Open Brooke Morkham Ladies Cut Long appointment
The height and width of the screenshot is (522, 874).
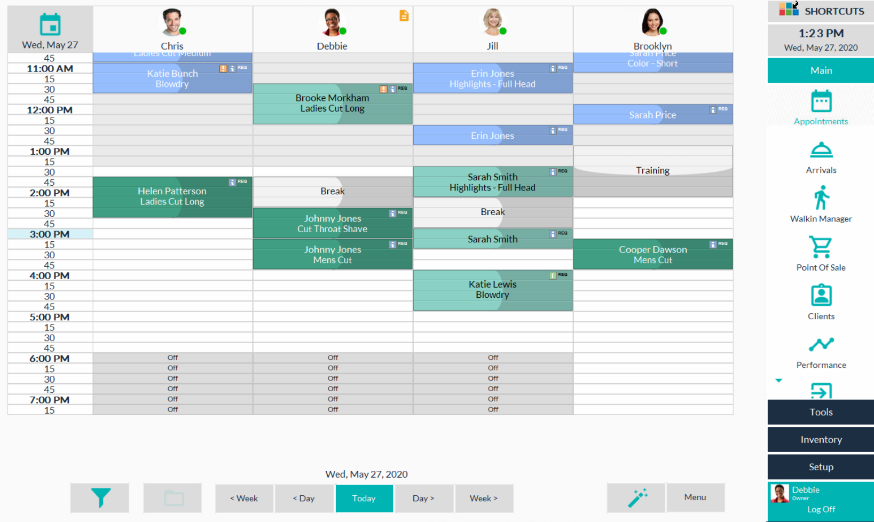tap(333, 103)
